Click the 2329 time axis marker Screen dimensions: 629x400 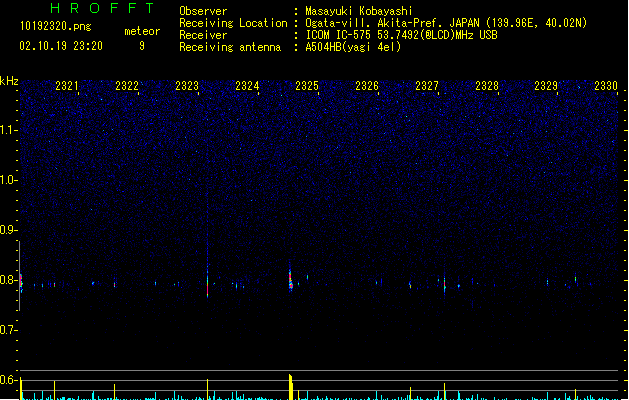click(546, 86)
